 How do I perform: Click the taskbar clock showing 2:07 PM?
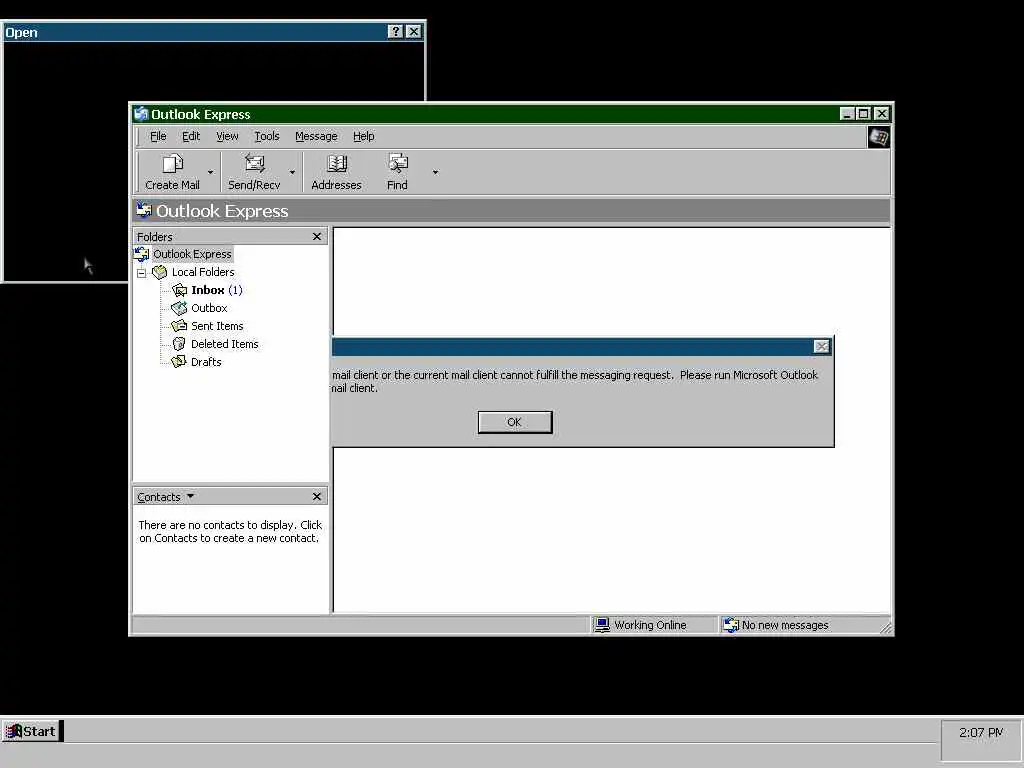(981, 733)
